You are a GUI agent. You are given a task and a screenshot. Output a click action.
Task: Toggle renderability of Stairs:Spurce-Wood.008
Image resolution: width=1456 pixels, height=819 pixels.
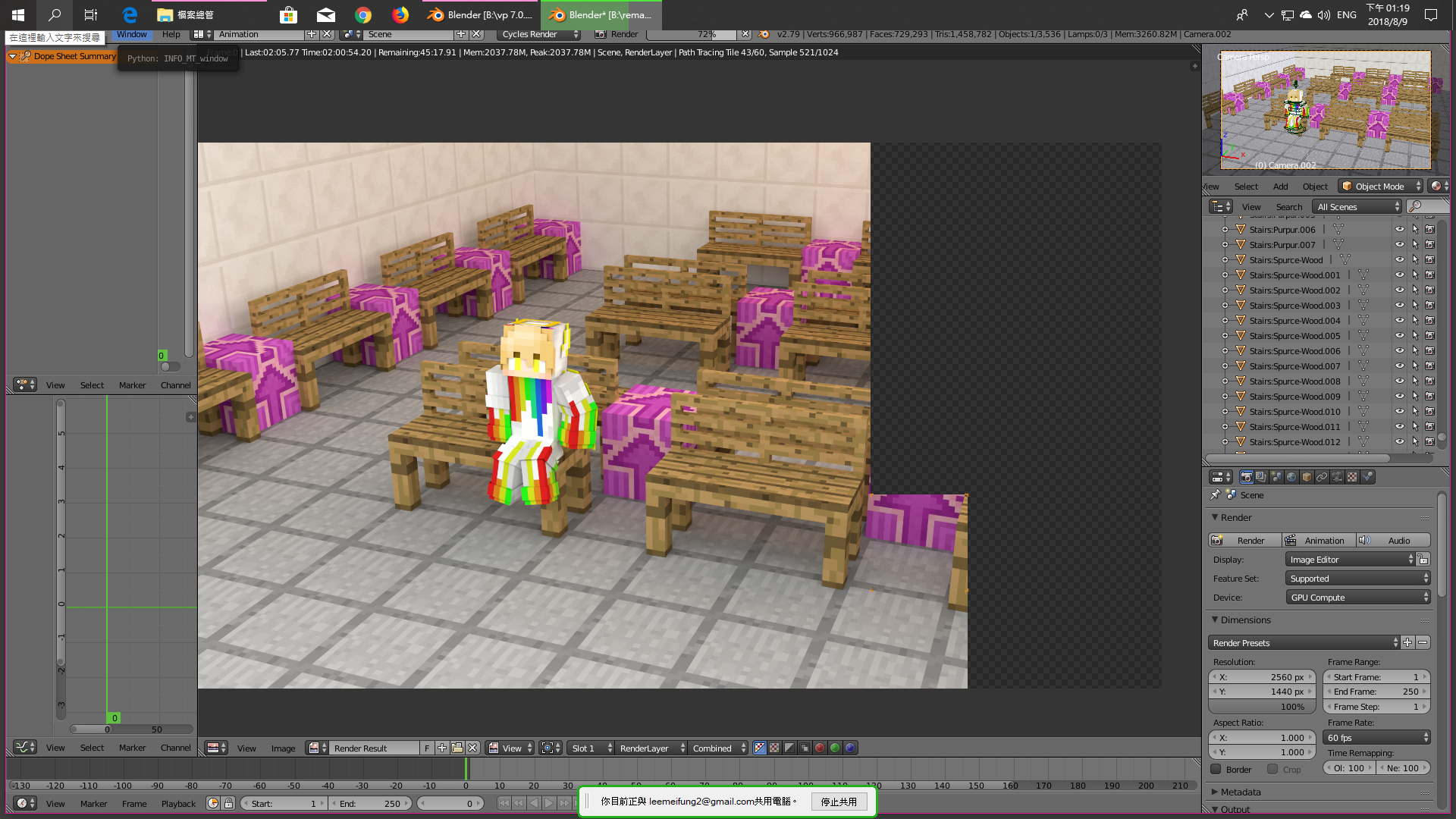coord(1429,381)
